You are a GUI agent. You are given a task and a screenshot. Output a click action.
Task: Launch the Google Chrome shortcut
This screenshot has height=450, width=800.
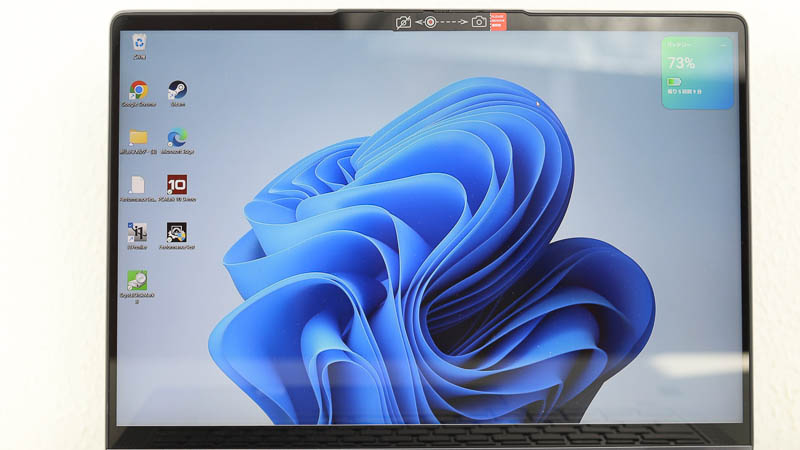138,90
